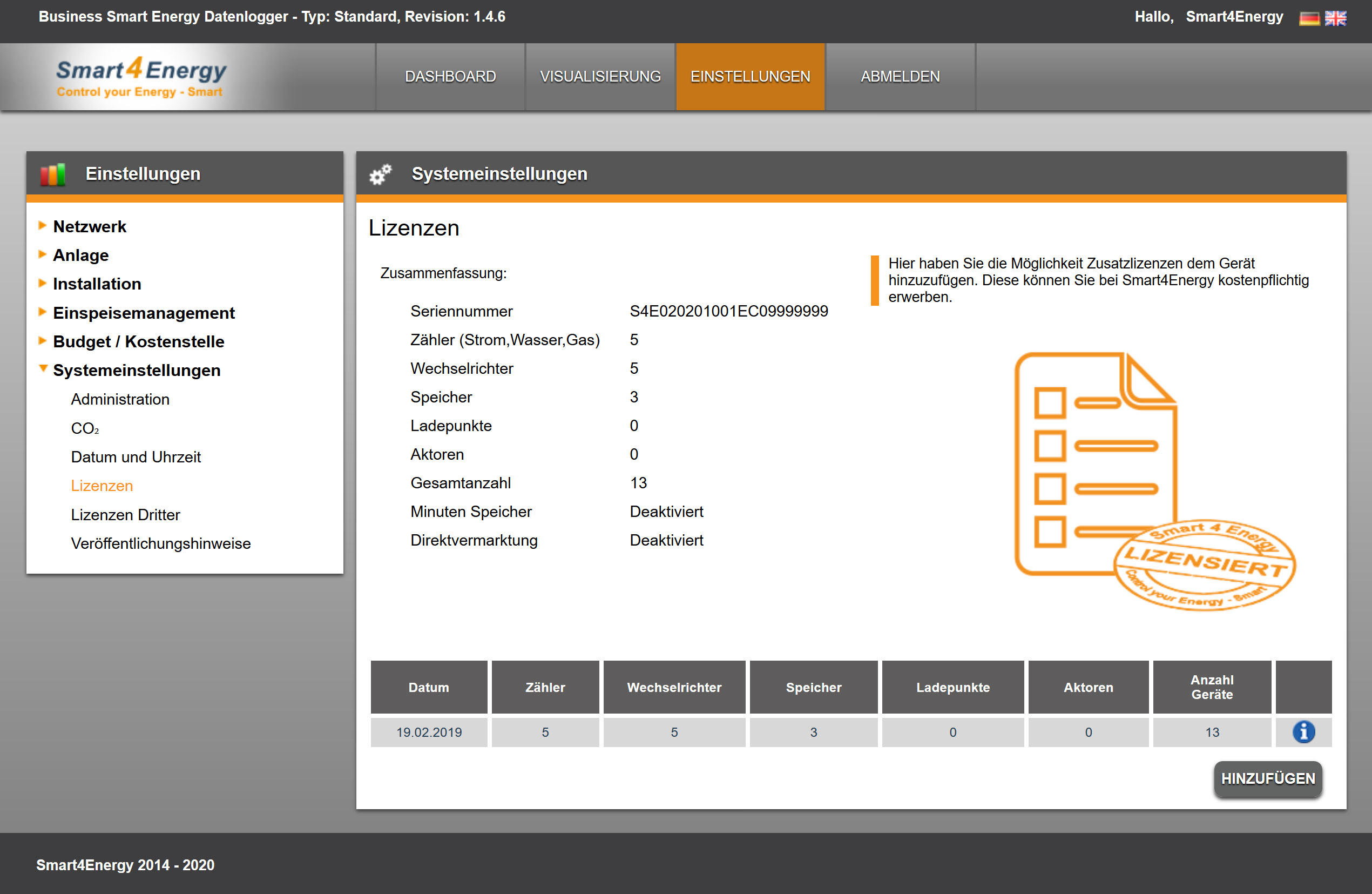Click the Lizenzen page heading

pyautogui.click(x=414, y=228)
